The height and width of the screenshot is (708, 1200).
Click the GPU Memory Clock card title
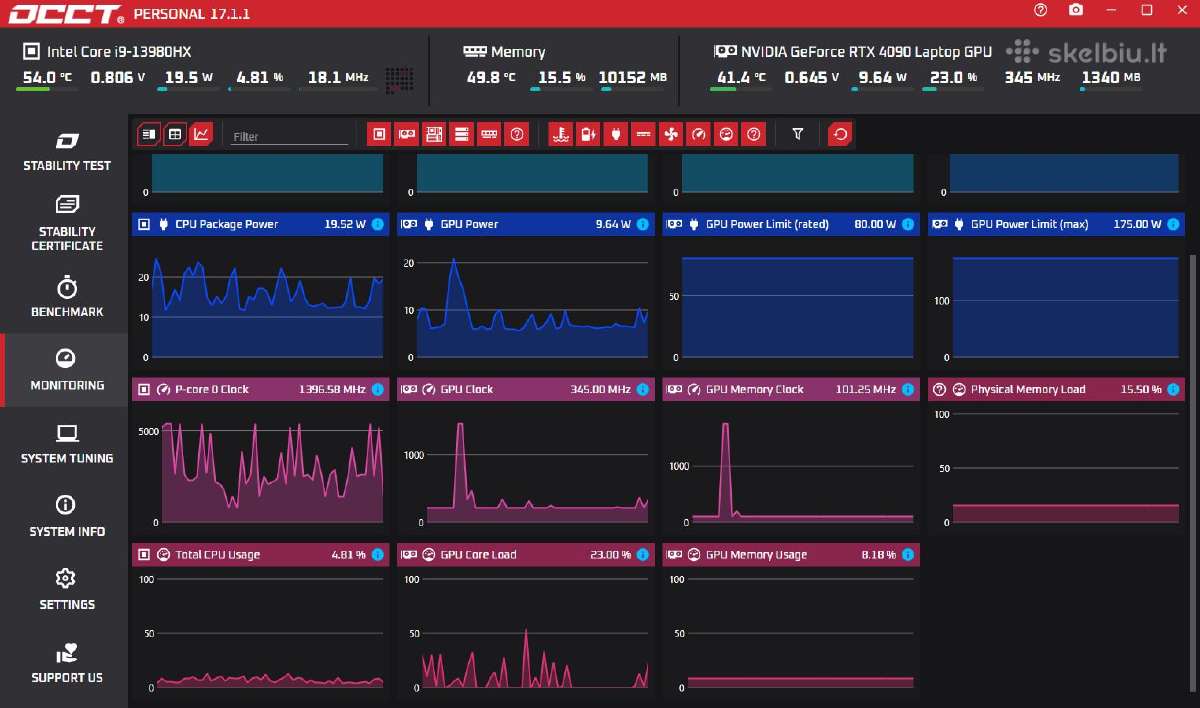pos(755,389)
